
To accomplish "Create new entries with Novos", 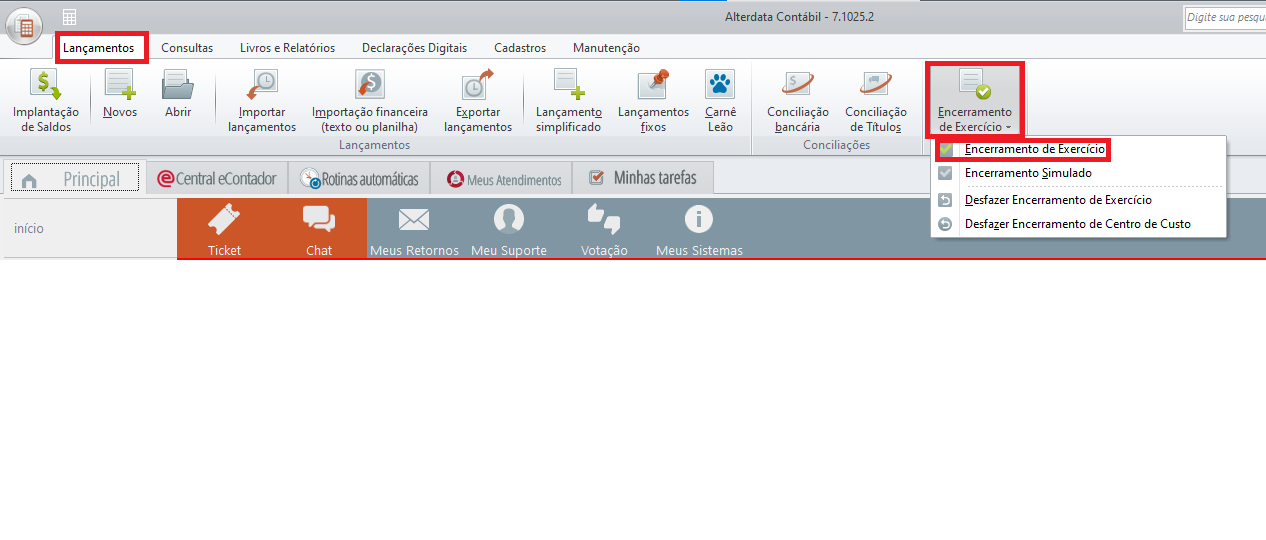I will [120, 95].
